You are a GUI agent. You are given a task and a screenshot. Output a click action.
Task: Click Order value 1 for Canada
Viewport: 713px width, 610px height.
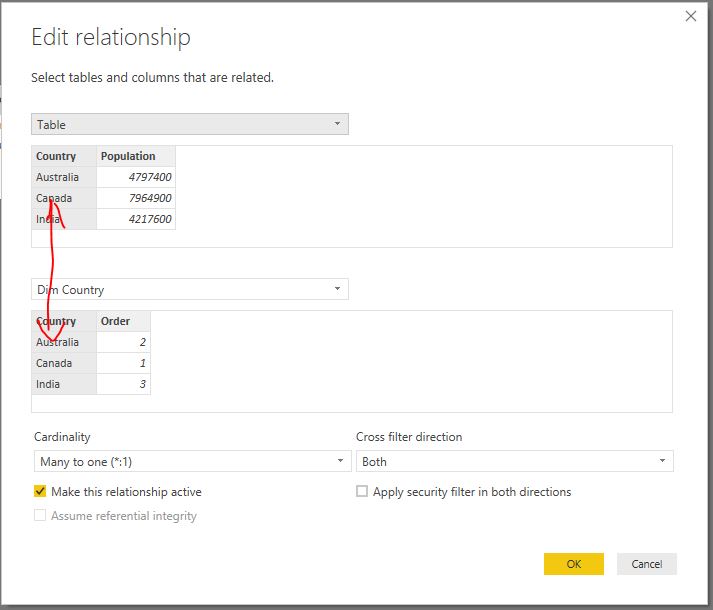(123, 363)
